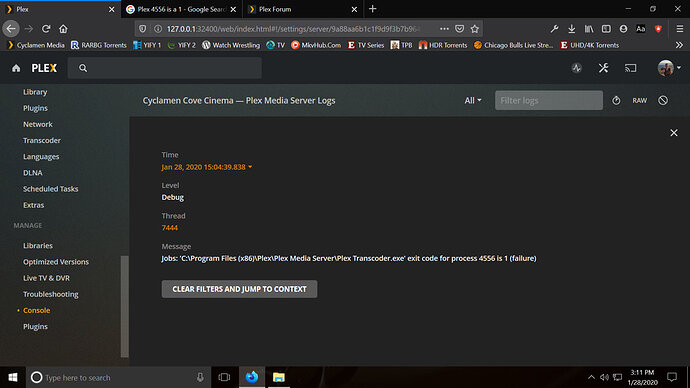Switch to RAW log view
Viewport: 690px width, 388px height.
pos(639,100)
